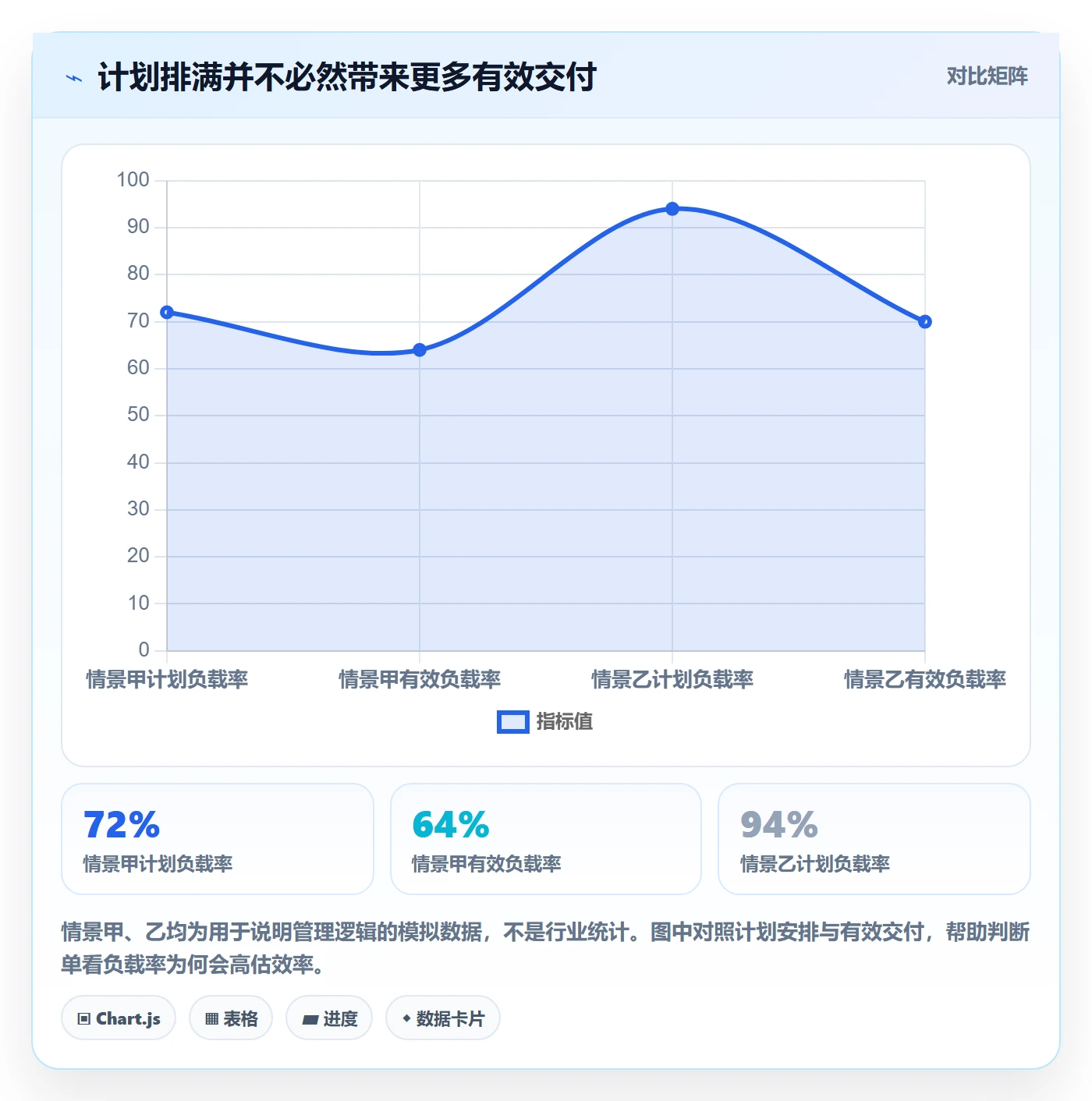This screenshot has height=1101, width=1092.
Task: Click the lightning bolt icon beside the title
Action: click(74, 78)
